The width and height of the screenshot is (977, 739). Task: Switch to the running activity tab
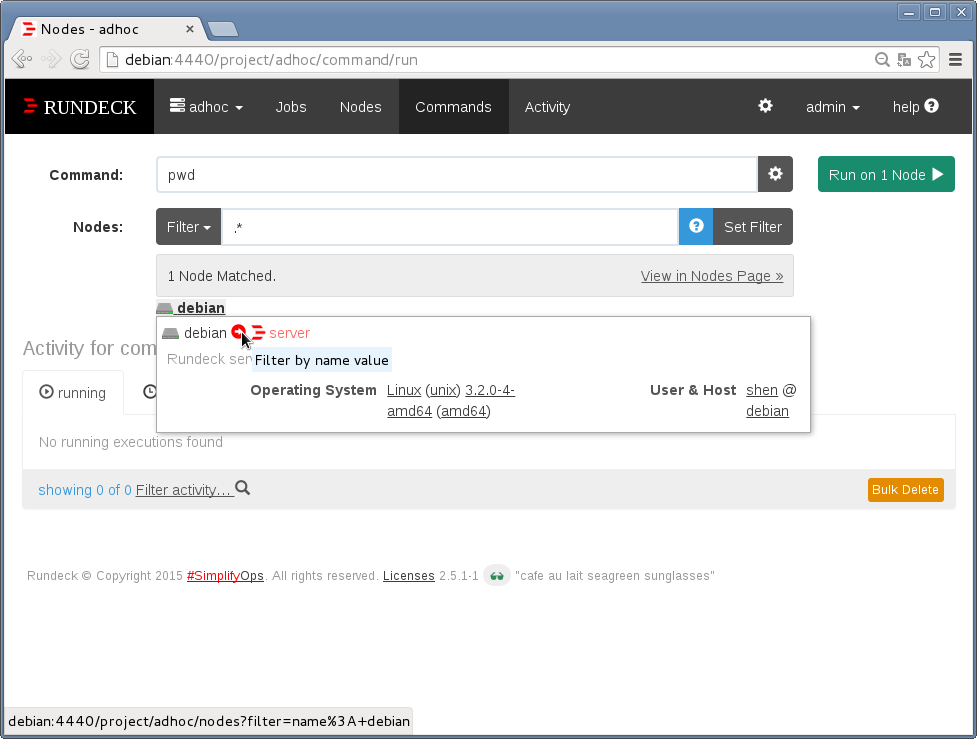pos(73,393)
